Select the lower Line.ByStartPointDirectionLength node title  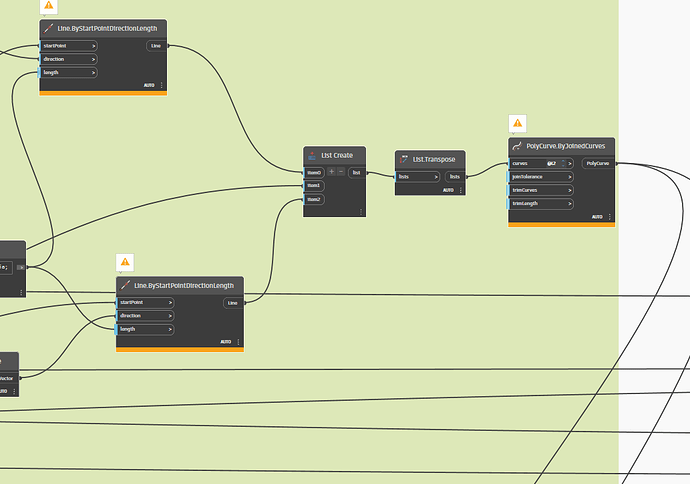pos(184,286)
